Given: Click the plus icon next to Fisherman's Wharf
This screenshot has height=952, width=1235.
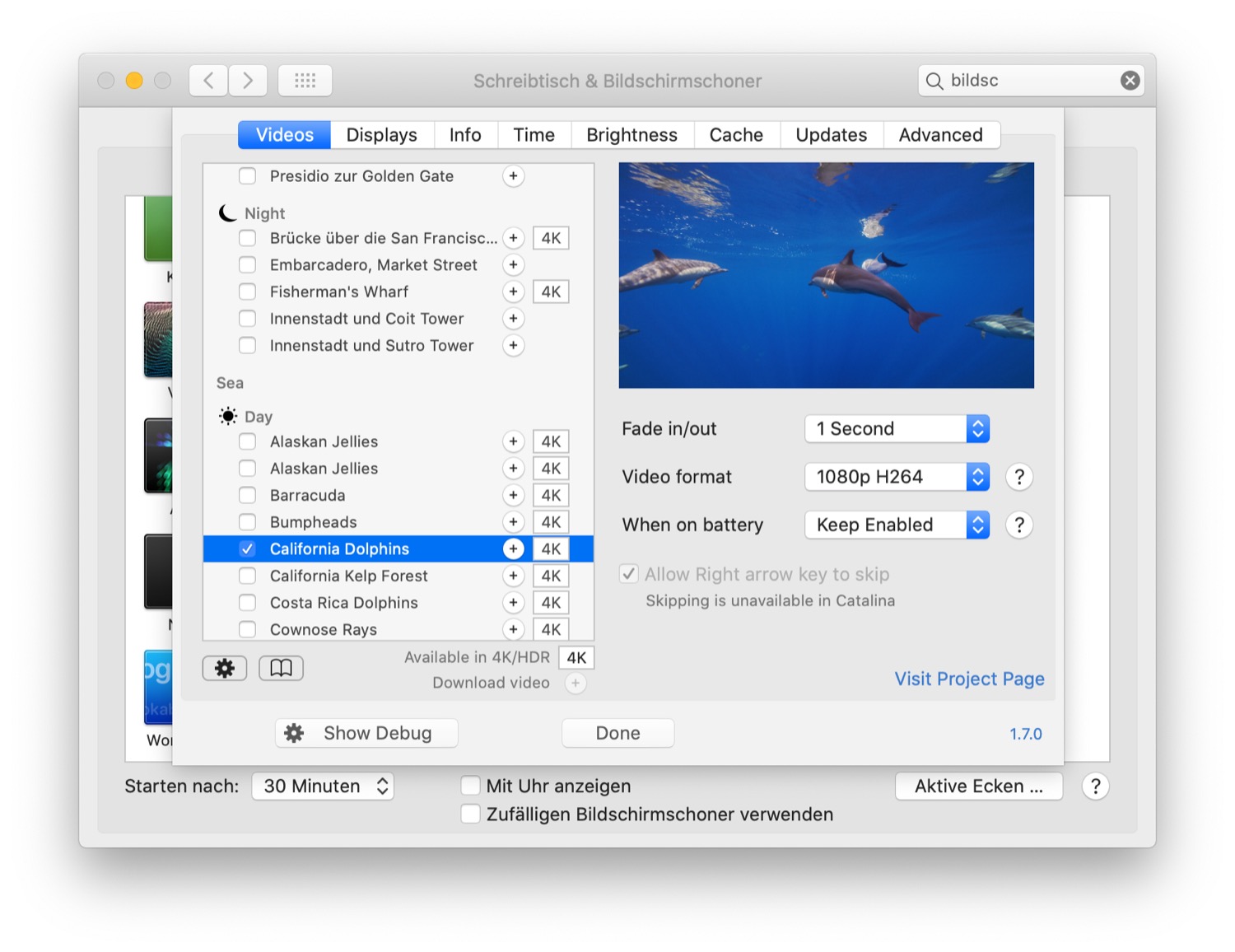Looking at the screenshot, I should (513, 292).
